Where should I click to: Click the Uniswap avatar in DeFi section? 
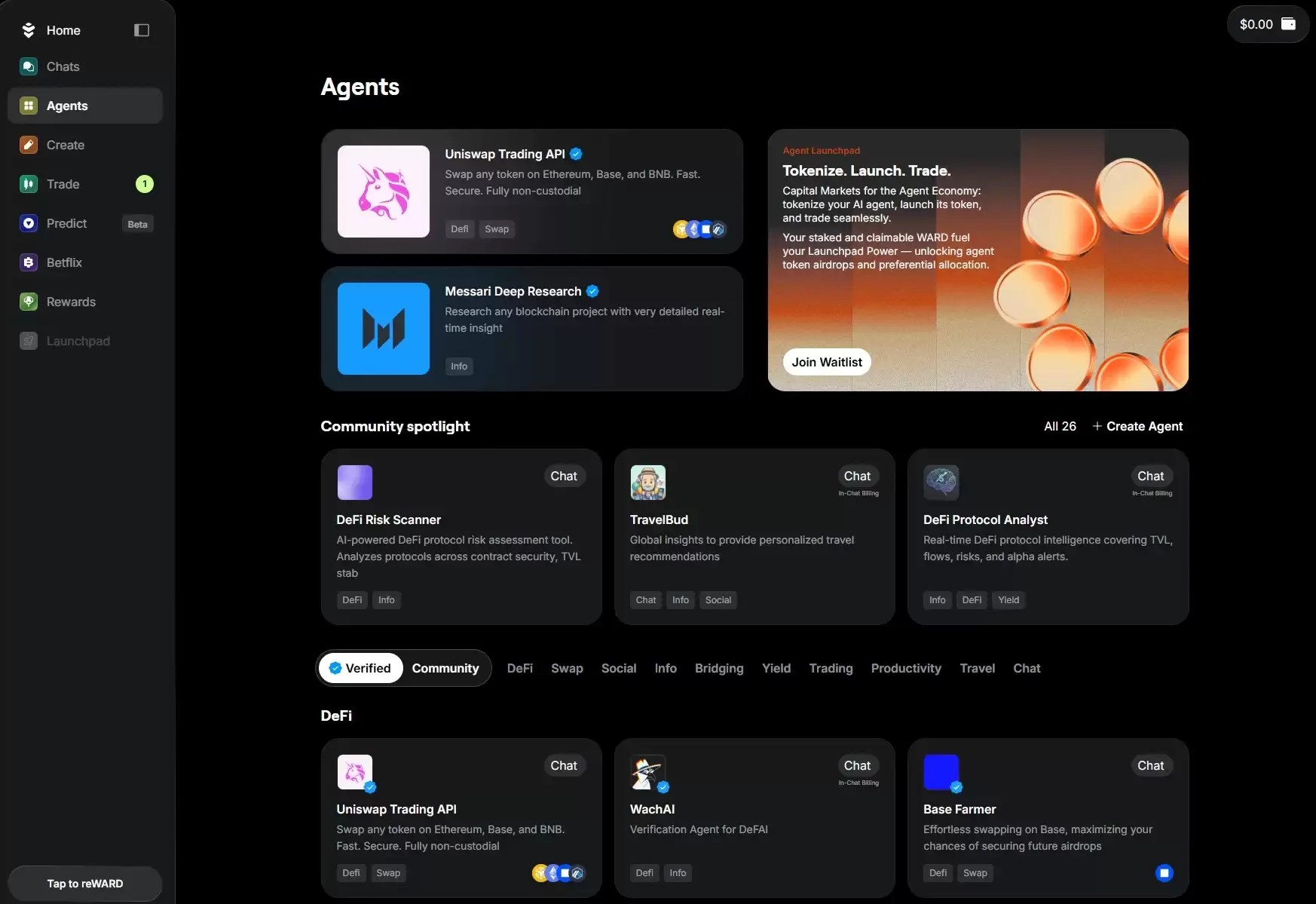click(355, 772)
